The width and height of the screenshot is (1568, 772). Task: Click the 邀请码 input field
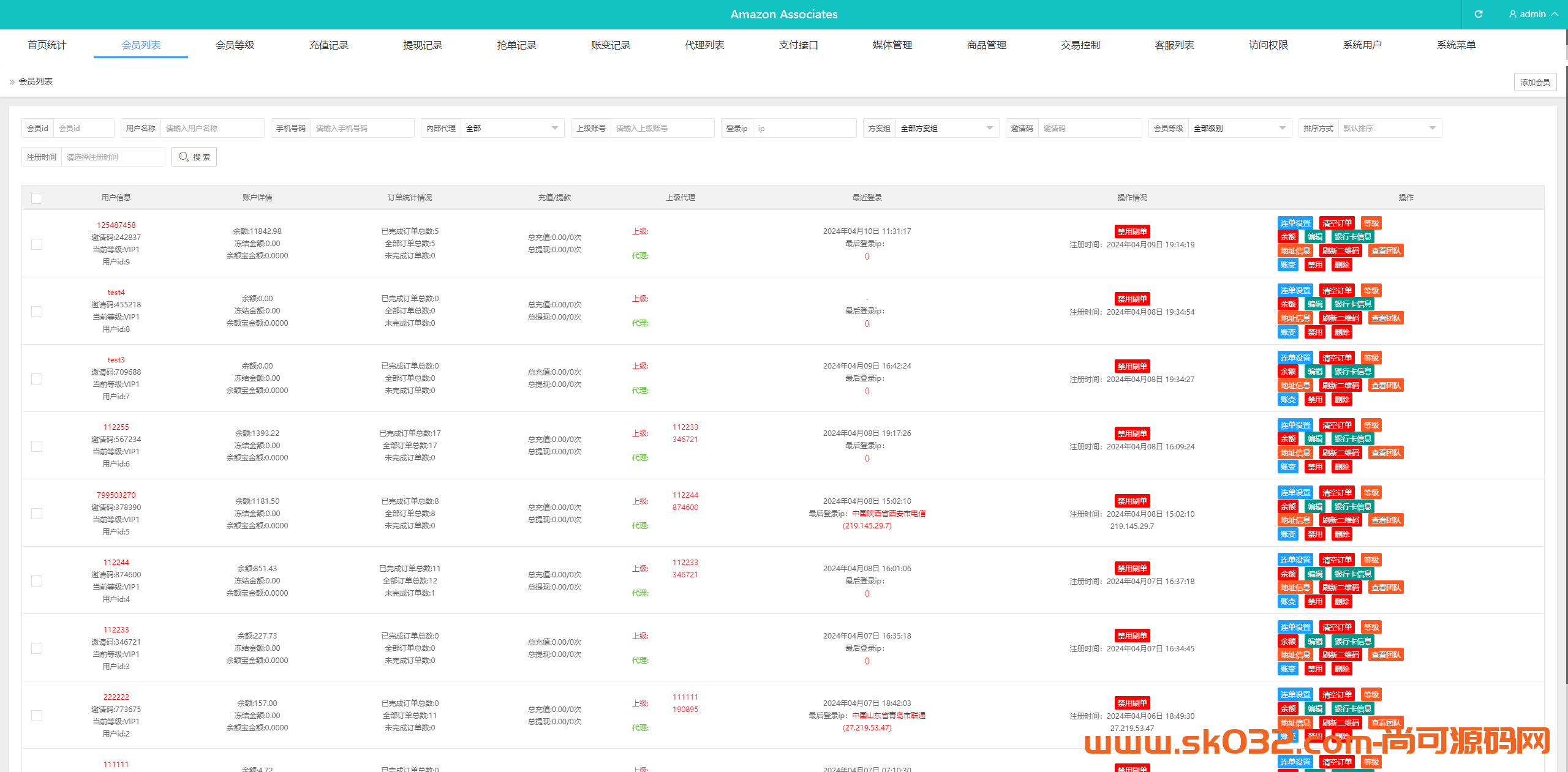pos(1090,128)
